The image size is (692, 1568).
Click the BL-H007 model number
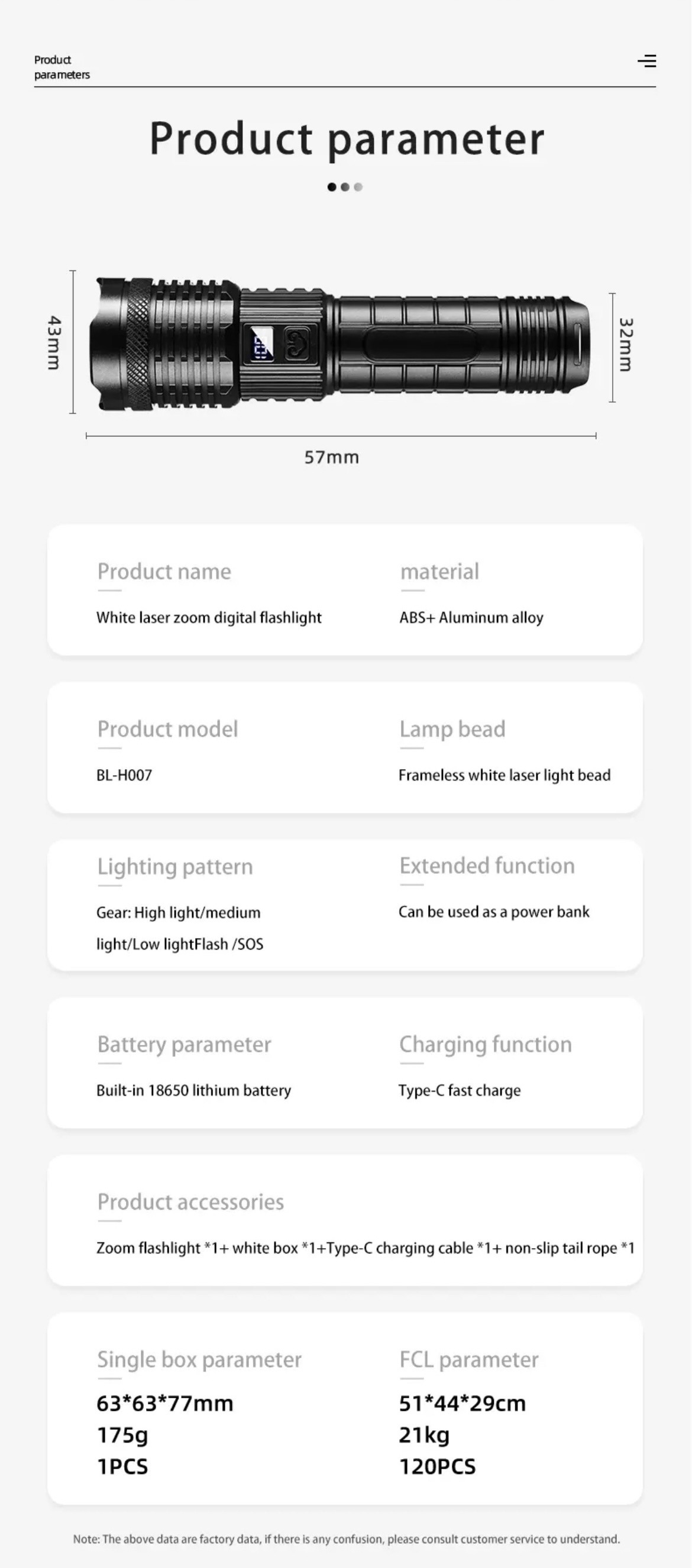point(124,775)
